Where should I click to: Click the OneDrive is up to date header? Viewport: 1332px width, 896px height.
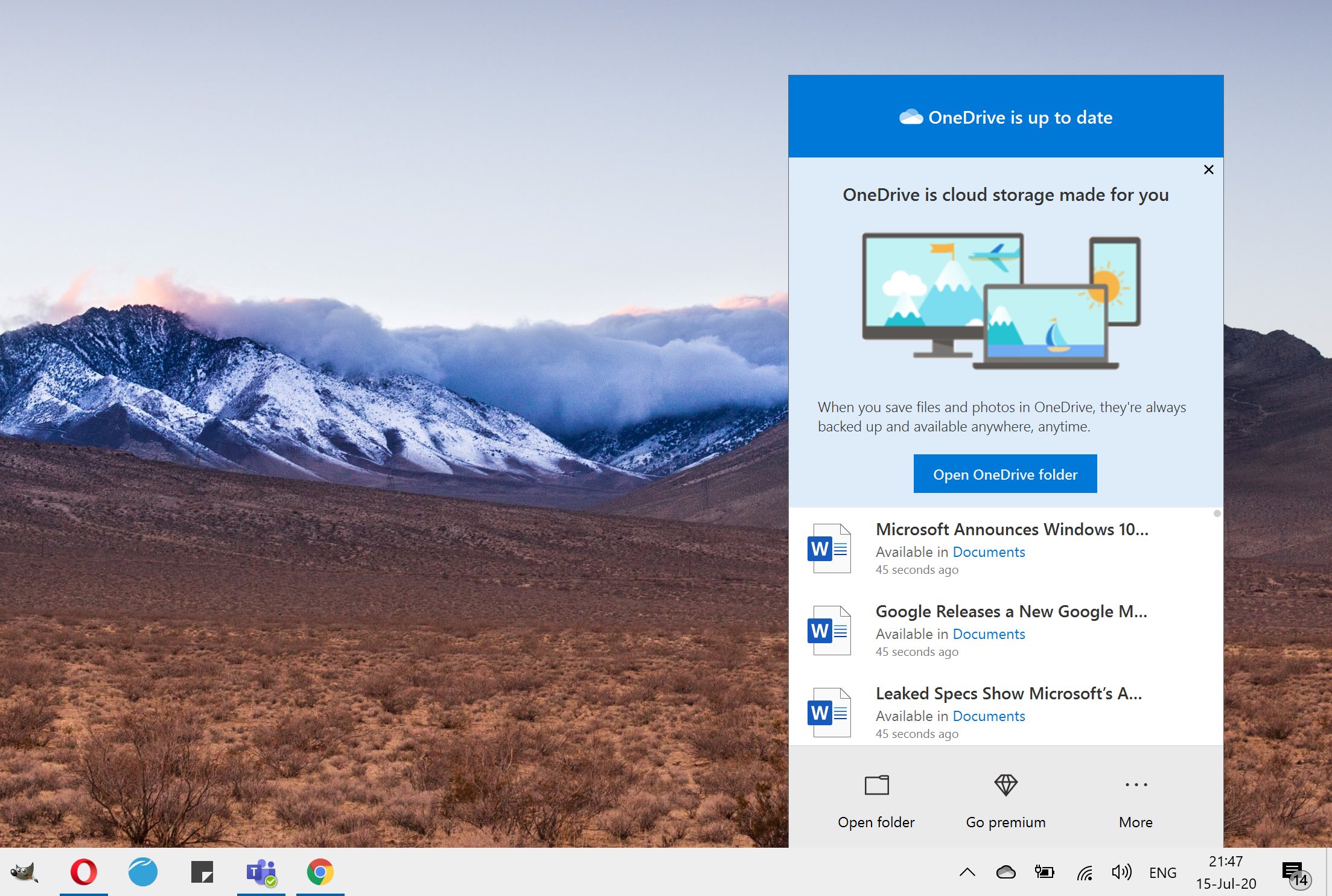[x=1005, y=117]
